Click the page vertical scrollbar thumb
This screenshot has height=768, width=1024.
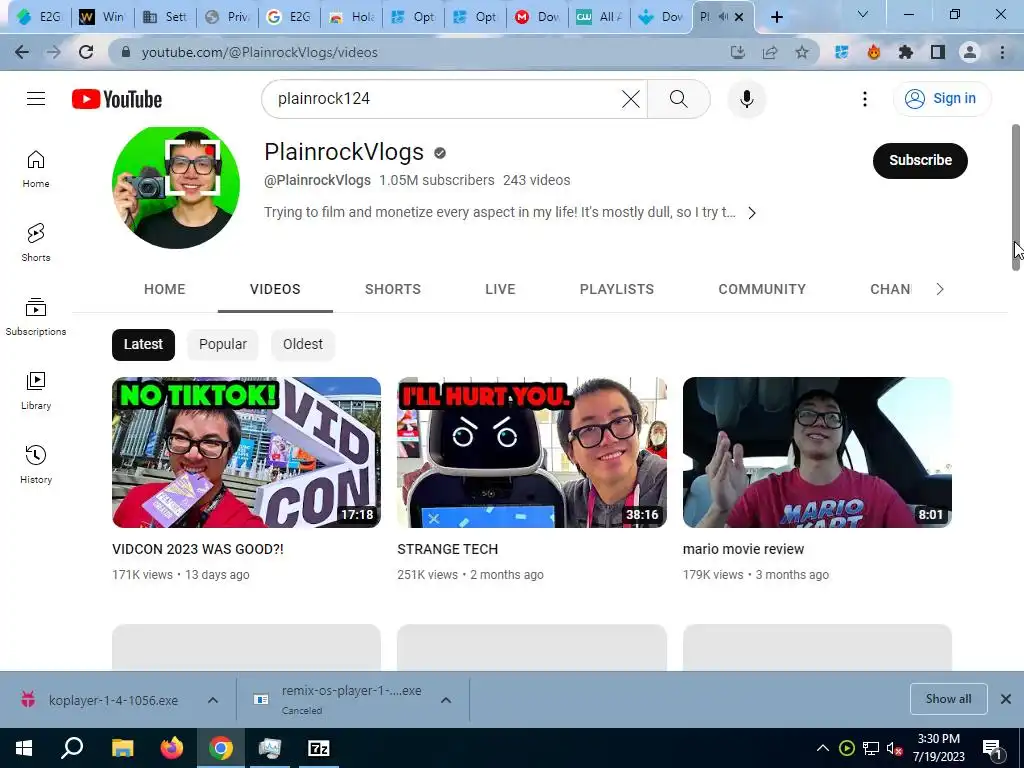click(x=1016, y=196)
